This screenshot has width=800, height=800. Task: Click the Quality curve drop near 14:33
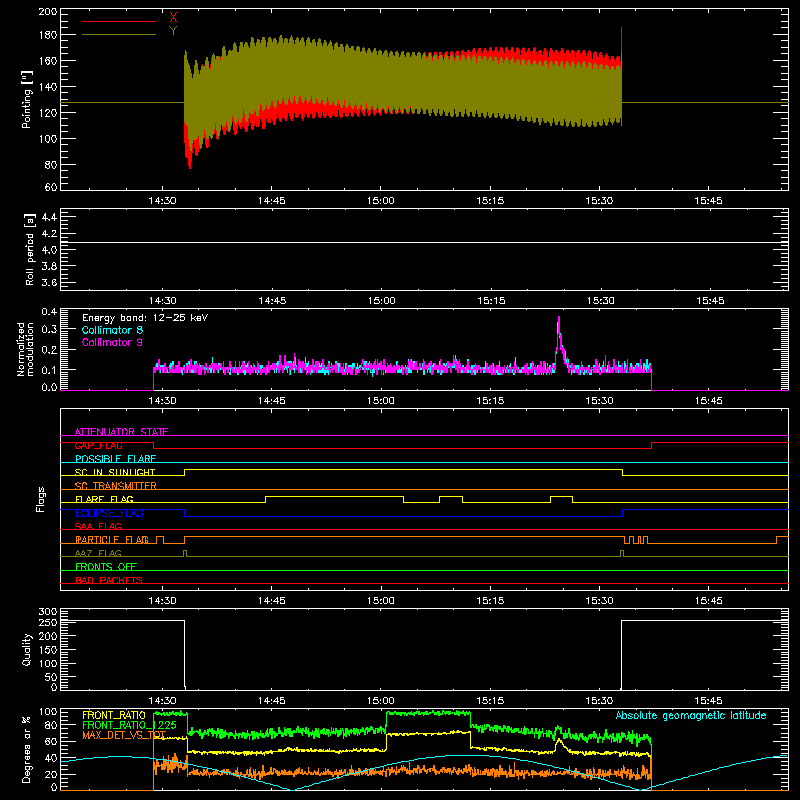[x=185, y=654]
